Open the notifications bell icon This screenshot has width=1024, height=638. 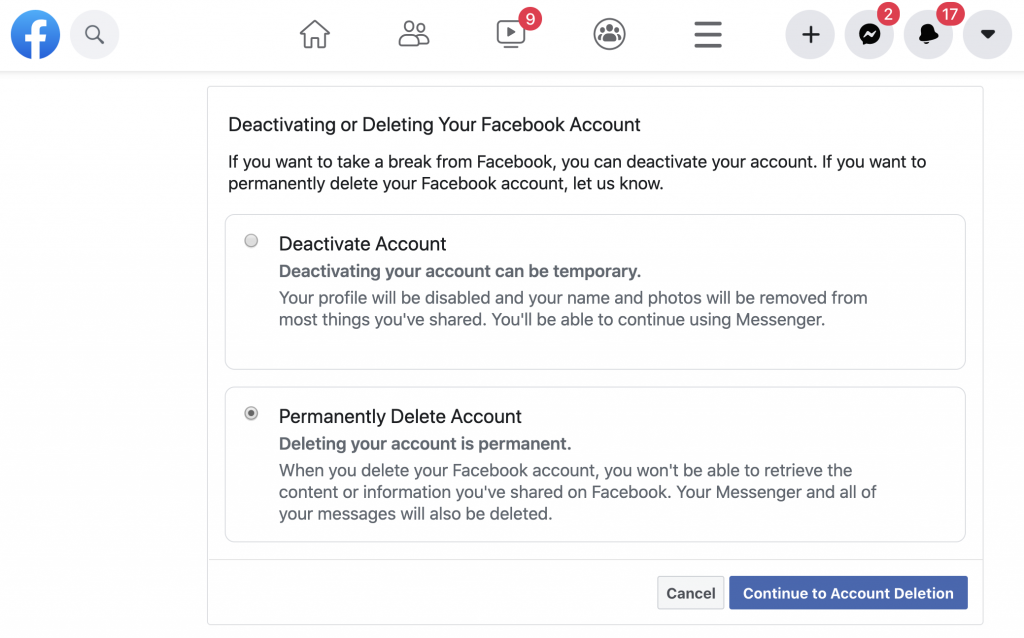click(x=928, y=35)
